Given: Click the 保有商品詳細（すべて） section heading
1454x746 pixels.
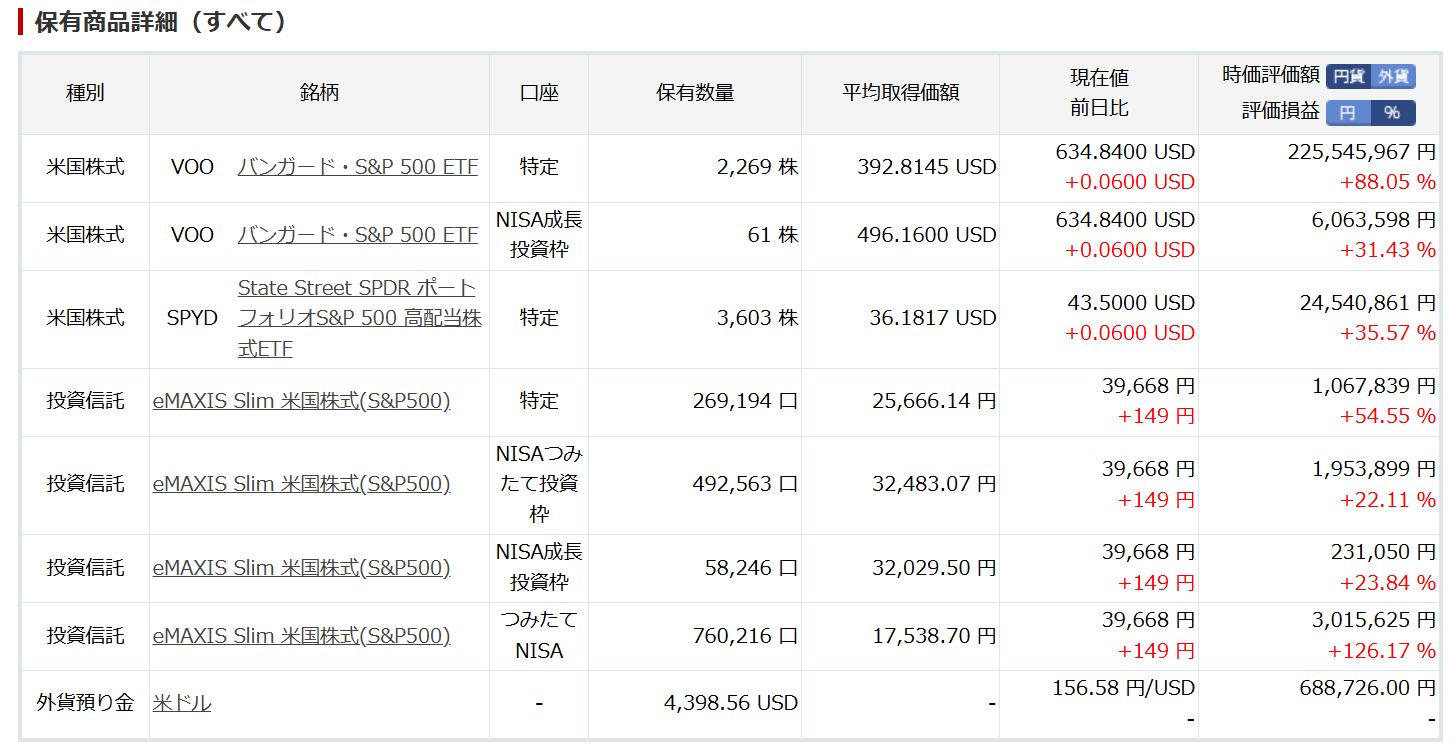Looking at the screenshot, I should pyautogui.click(x=160, y=22).
